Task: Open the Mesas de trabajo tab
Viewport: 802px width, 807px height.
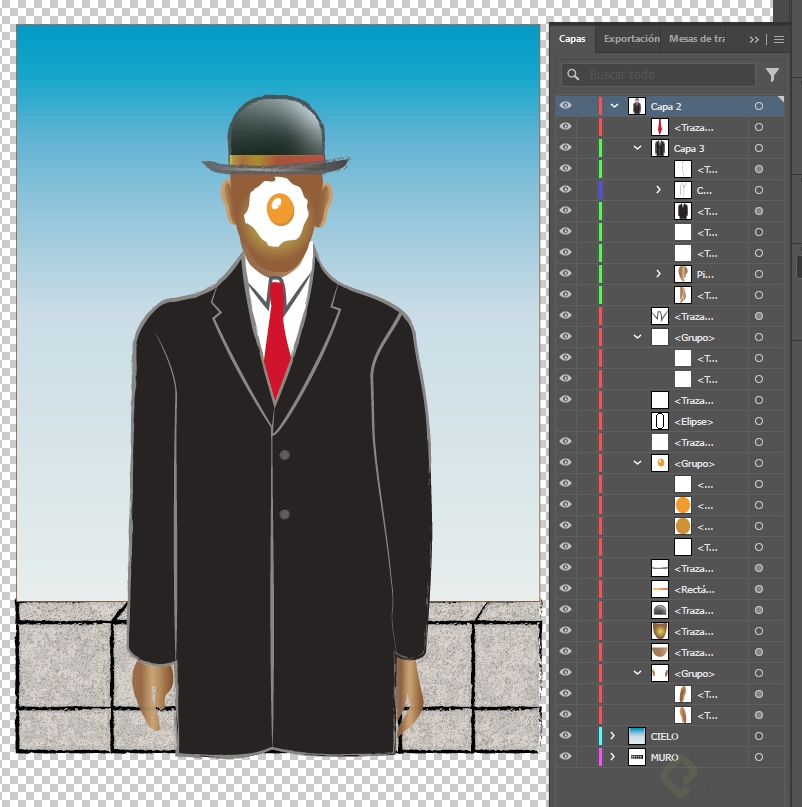Action: tap(696, 39)
